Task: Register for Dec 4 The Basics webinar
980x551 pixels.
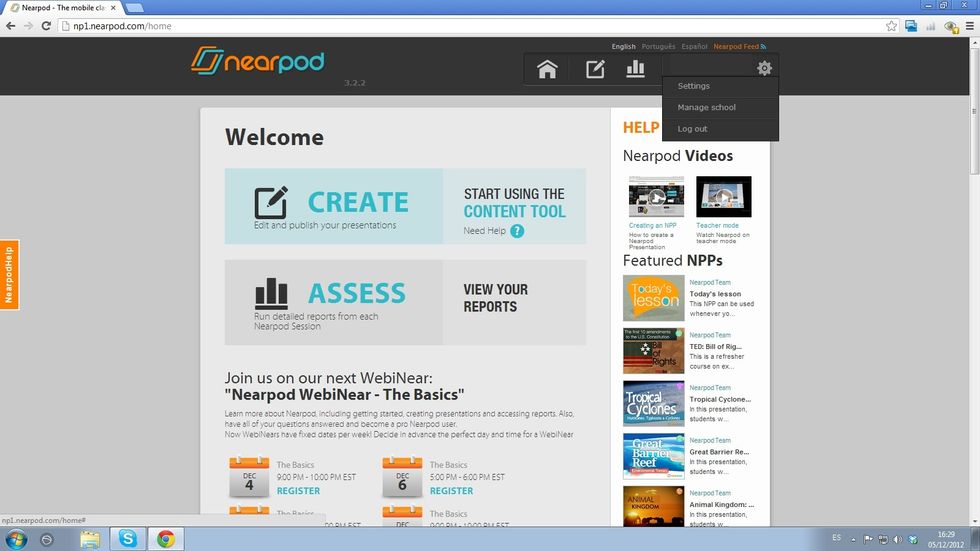Action: [x=298, y=491]
